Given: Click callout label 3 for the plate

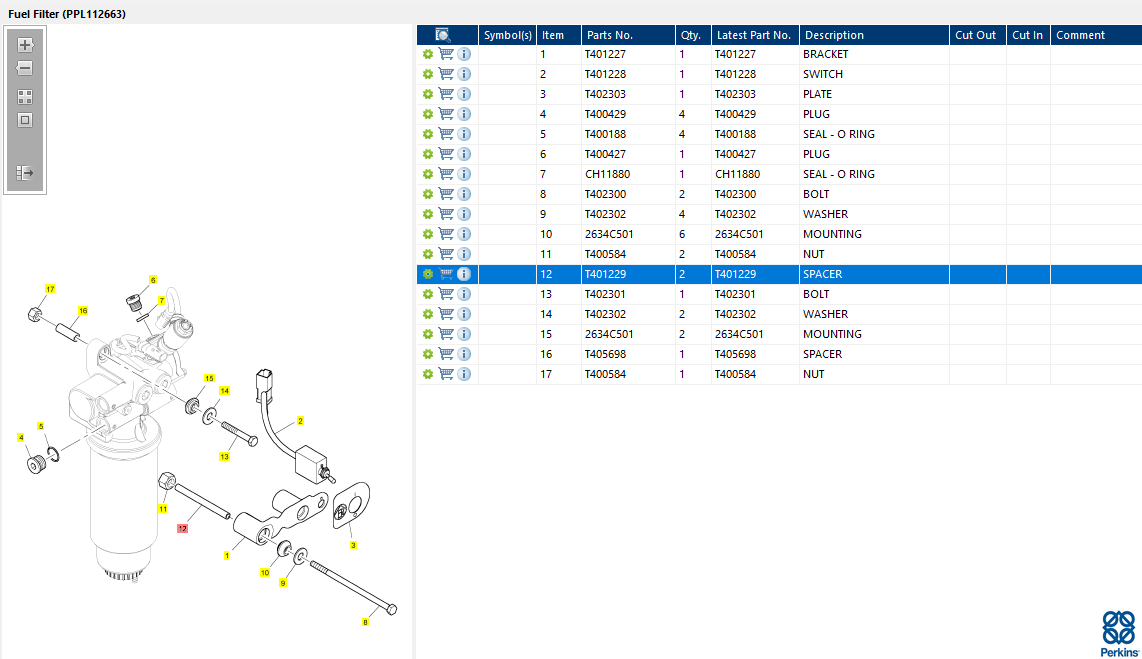Looking at the screenshot, I should 353,545.
